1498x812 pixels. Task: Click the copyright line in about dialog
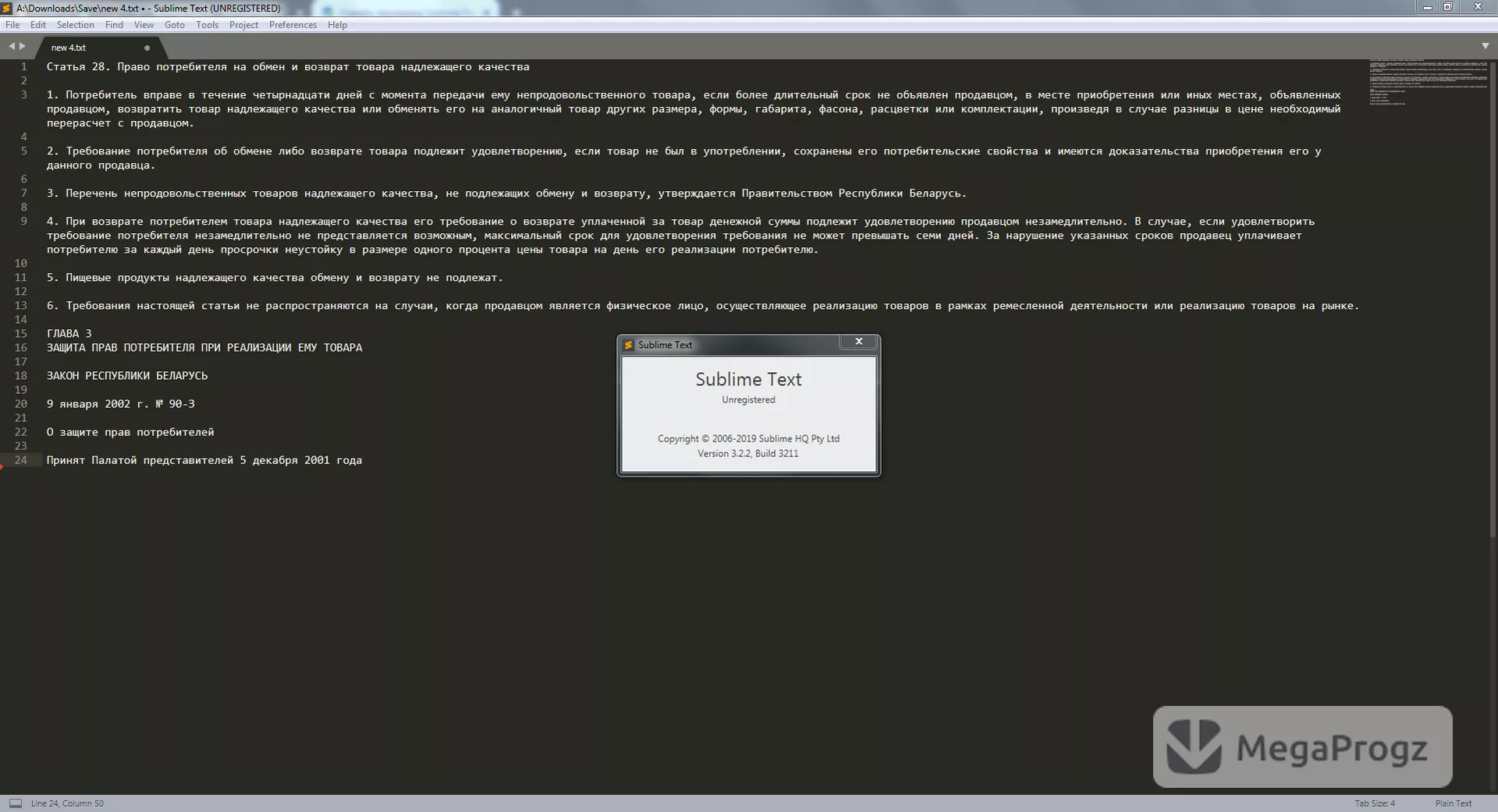[748, 438]
